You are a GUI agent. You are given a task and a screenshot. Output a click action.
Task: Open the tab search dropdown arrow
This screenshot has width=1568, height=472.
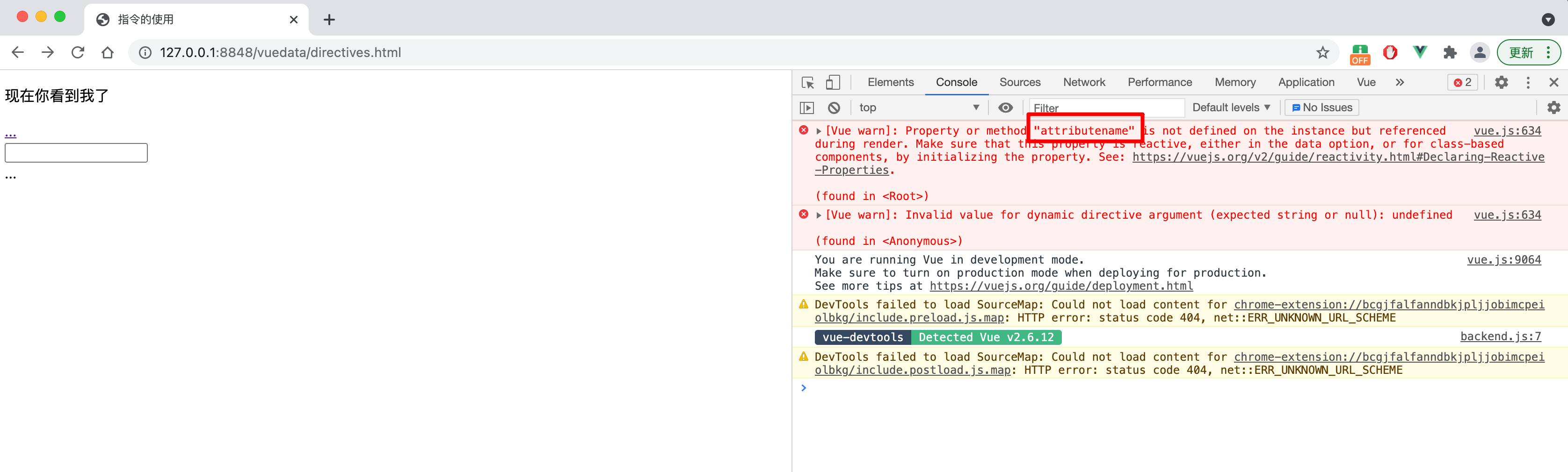coord(1548,20)
